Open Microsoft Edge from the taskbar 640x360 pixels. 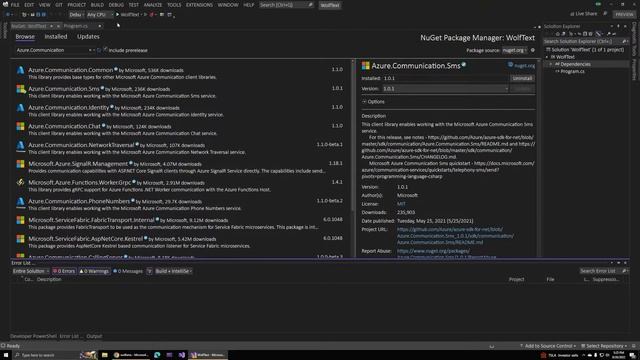(x=157, y=355)
